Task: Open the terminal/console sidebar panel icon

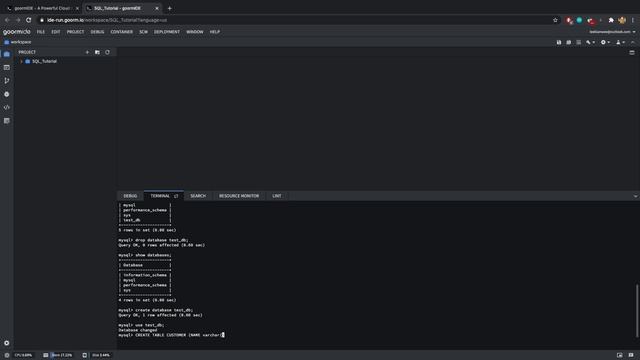Action: (x=7, y=67)
